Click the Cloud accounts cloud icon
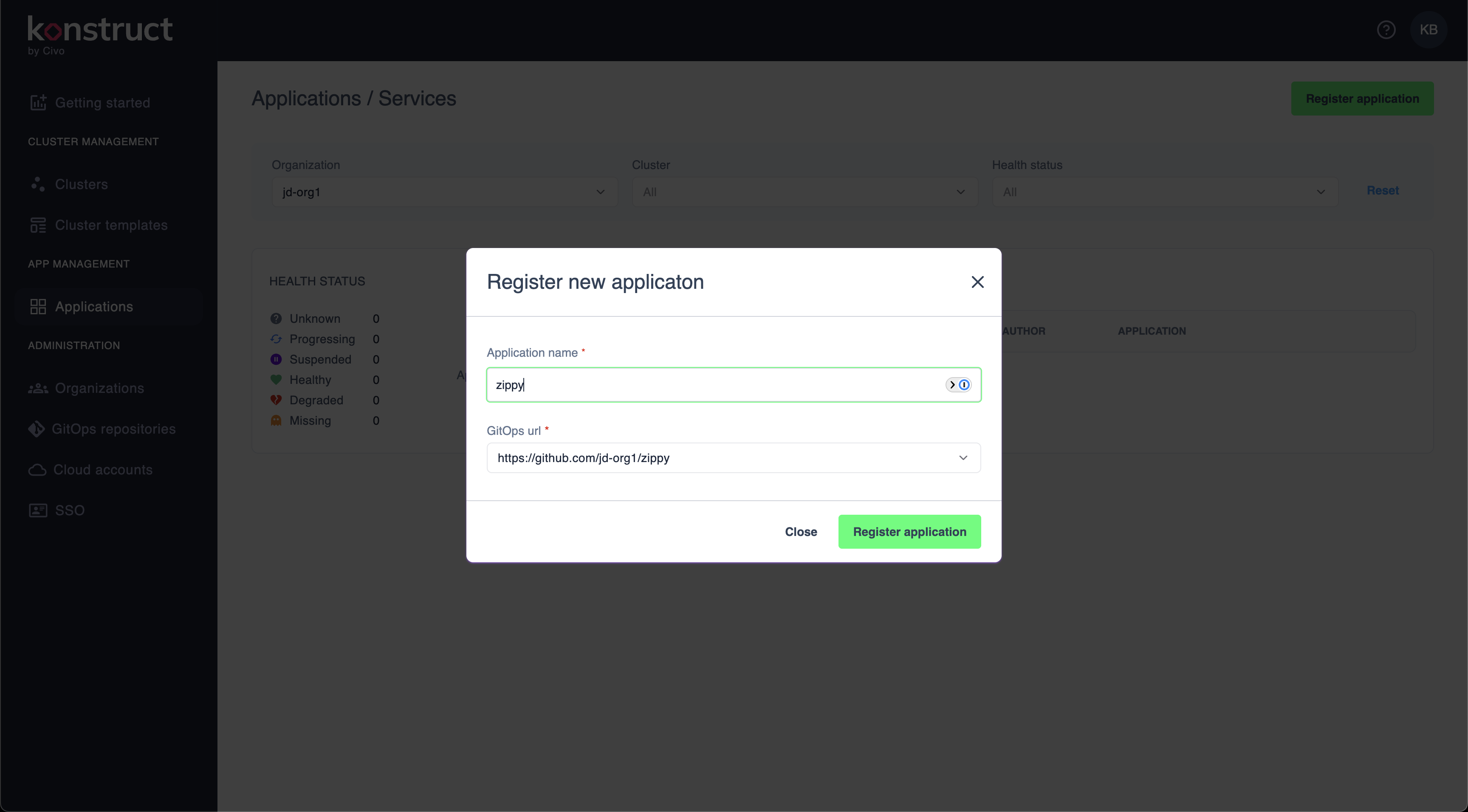 click(37, 470)
